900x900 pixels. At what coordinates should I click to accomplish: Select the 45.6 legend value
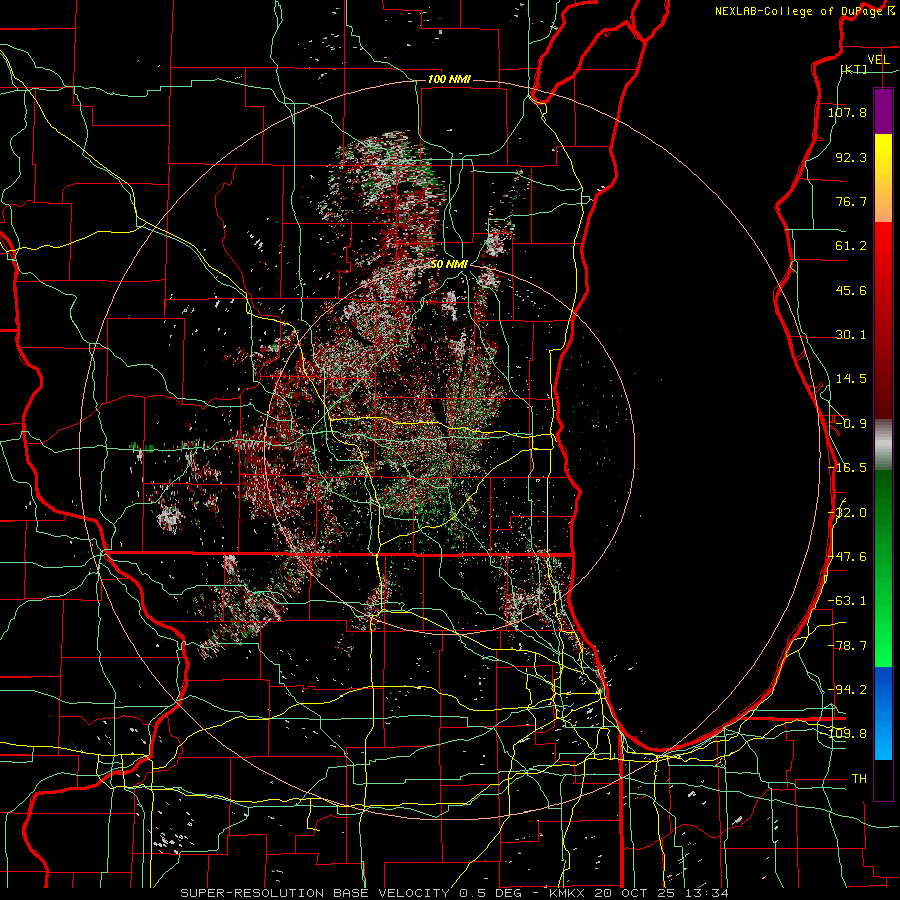click(851, 290)
